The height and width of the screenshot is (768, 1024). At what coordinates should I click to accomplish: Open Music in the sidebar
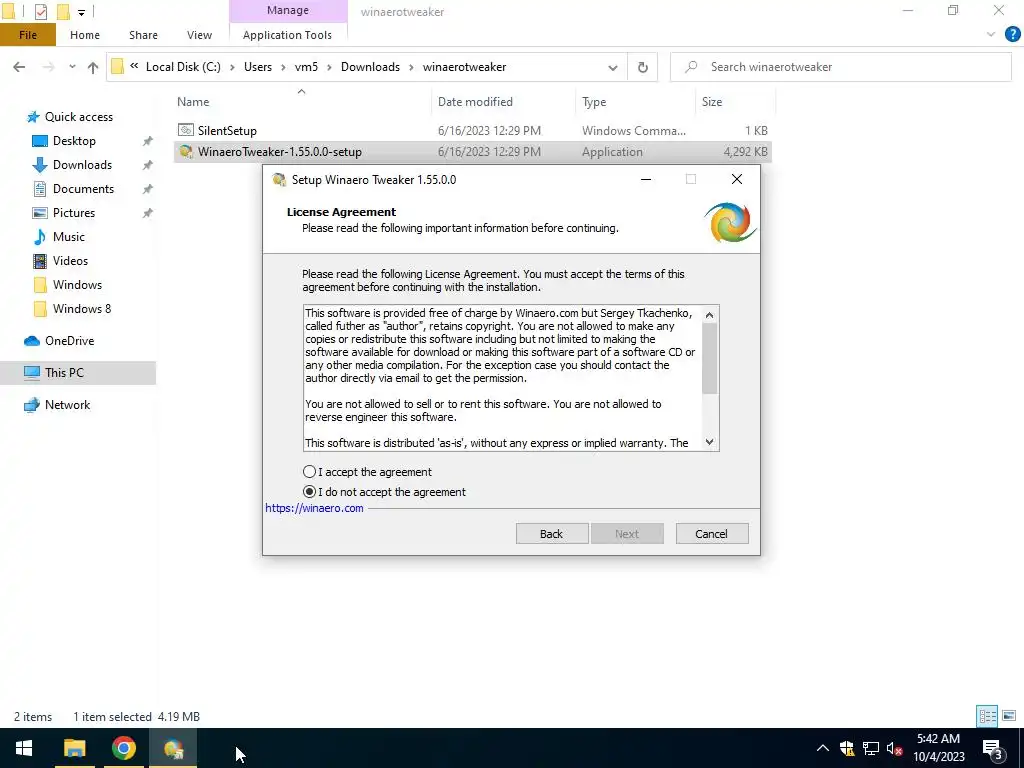(x=69, y=236)
